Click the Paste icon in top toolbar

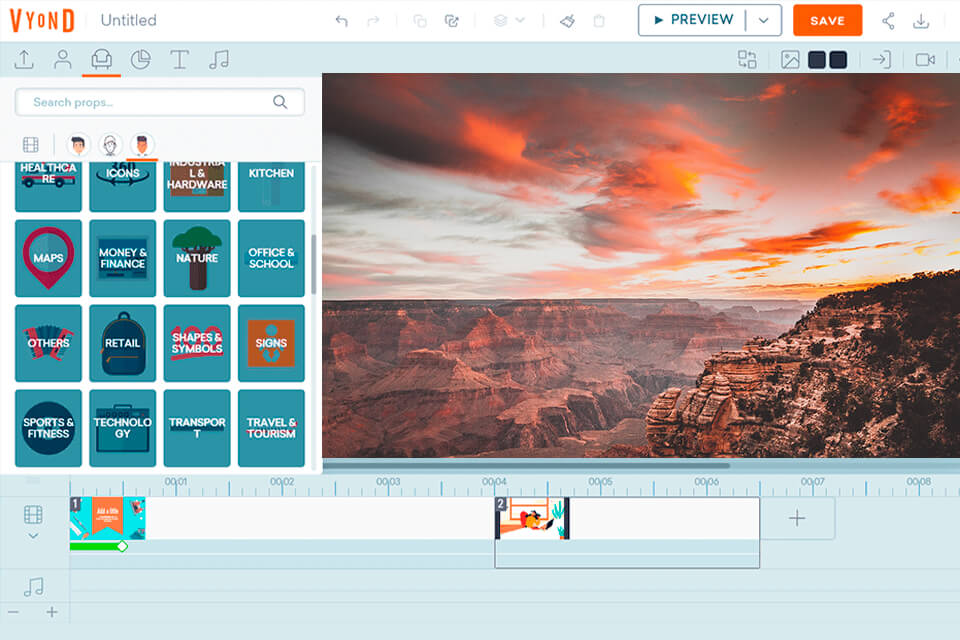(452, 21)
